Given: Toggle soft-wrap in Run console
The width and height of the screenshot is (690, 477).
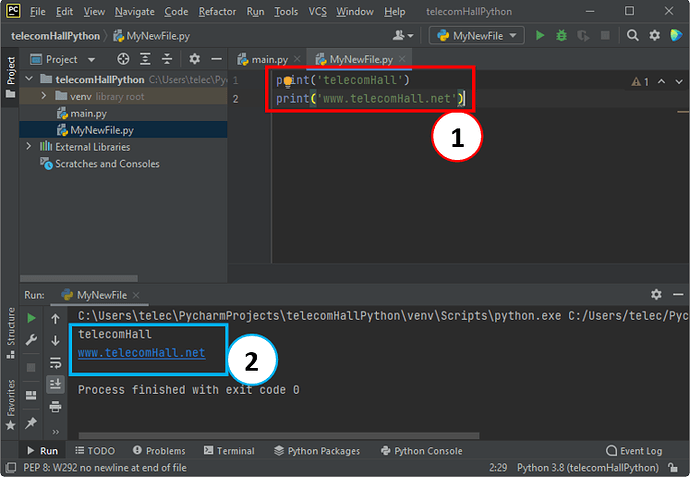Looking at the screenshot, I should pyautogui.click(x=55, y=363).
